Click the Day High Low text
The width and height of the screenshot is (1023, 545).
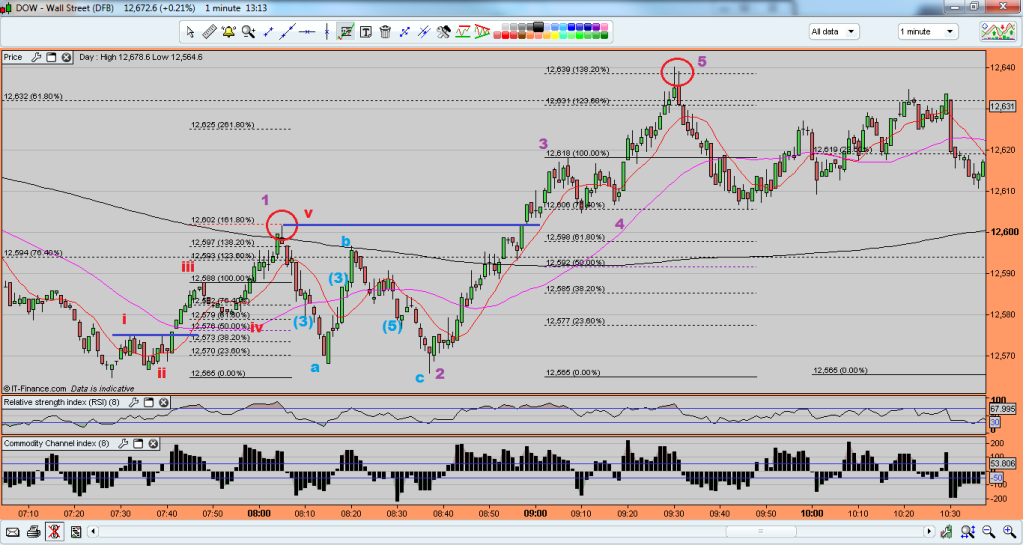coord(141,57)
